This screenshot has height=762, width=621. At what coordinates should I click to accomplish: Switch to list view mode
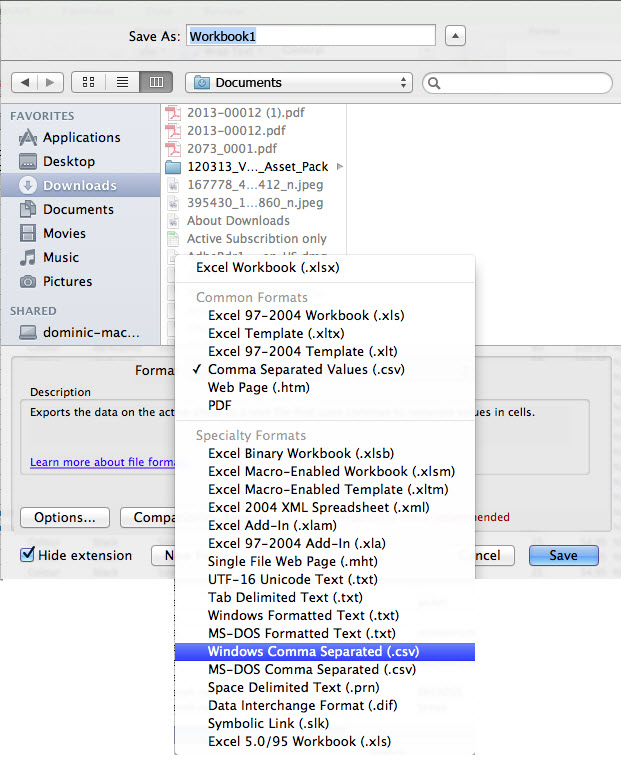(122, 83)
